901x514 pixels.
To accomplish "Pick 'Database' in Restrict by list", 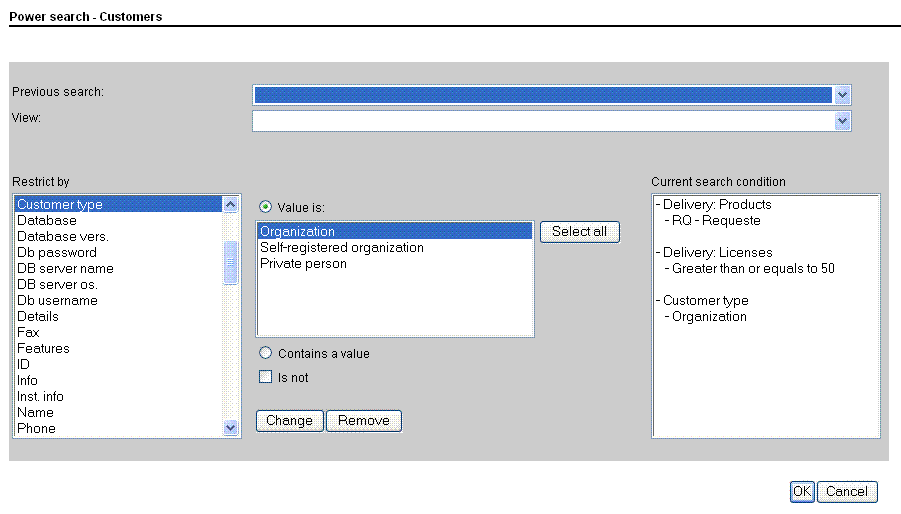I will pyautogui.click(x=47, y=221).
